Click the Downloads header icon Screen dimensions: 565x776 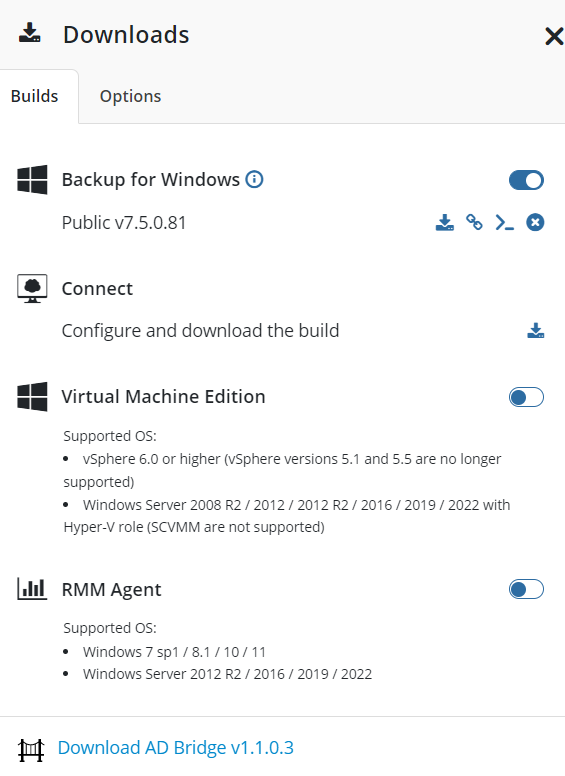30,33
